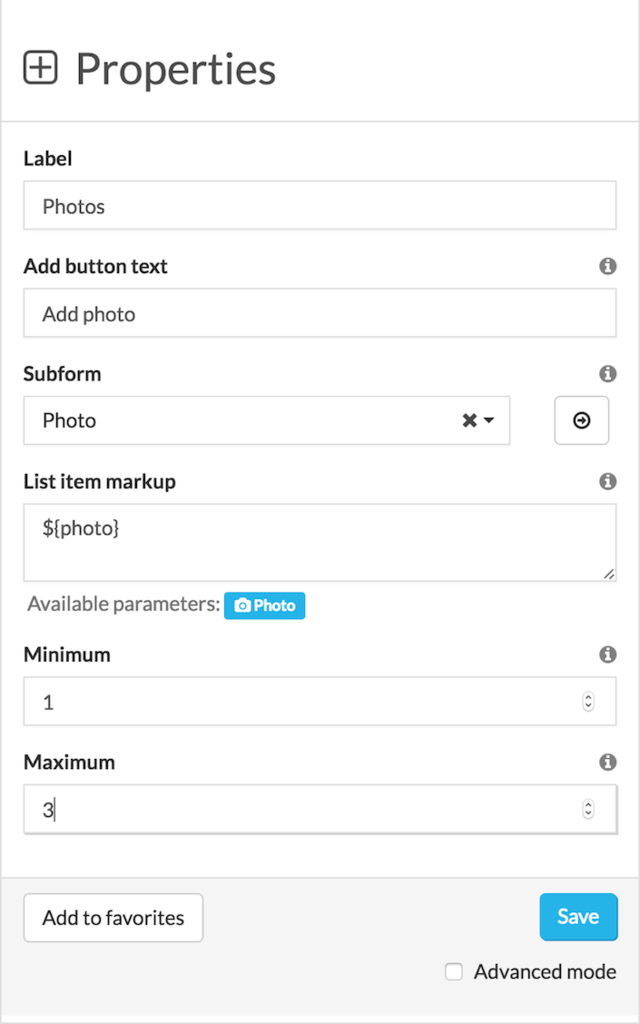Show info for List item markup
Viewport: 640px width, 1024px height.
607,481
